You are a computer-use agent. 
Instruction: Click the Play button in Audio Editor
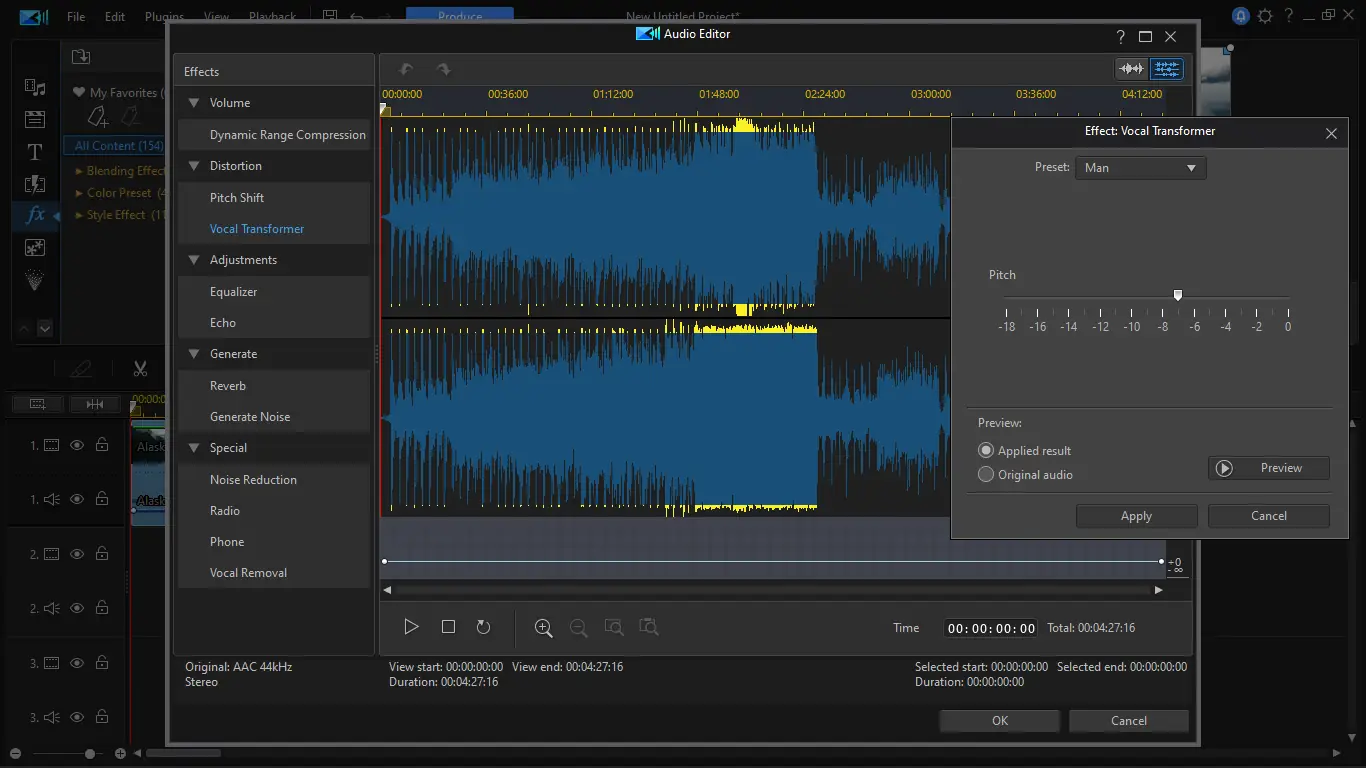[411, 627]
